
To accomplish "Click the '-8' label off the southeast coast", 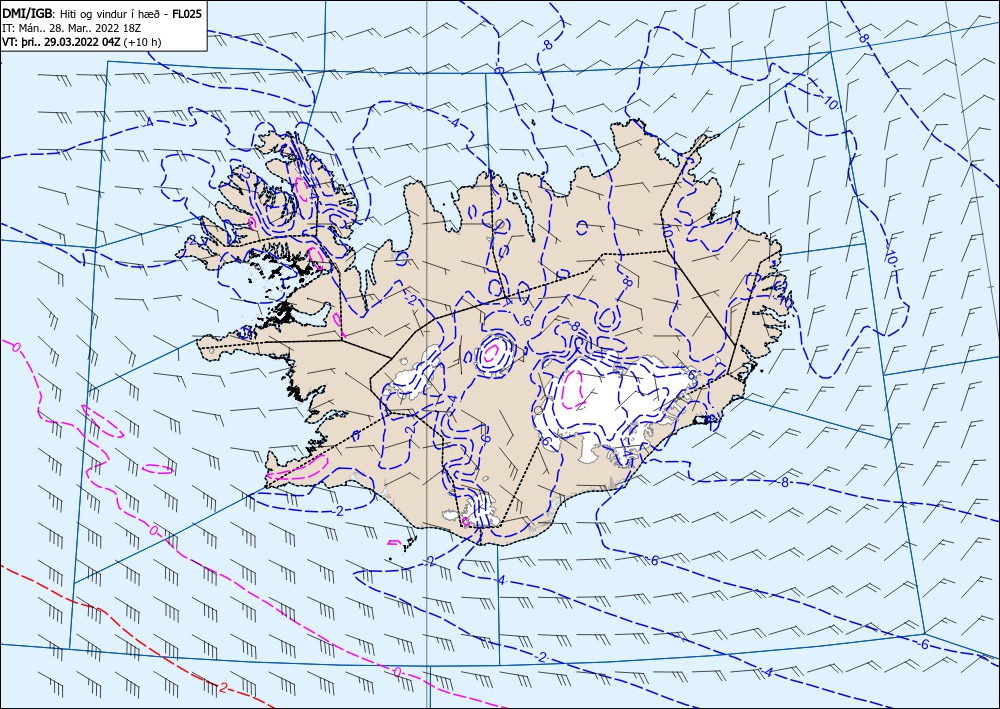I will tap(784, 482).
